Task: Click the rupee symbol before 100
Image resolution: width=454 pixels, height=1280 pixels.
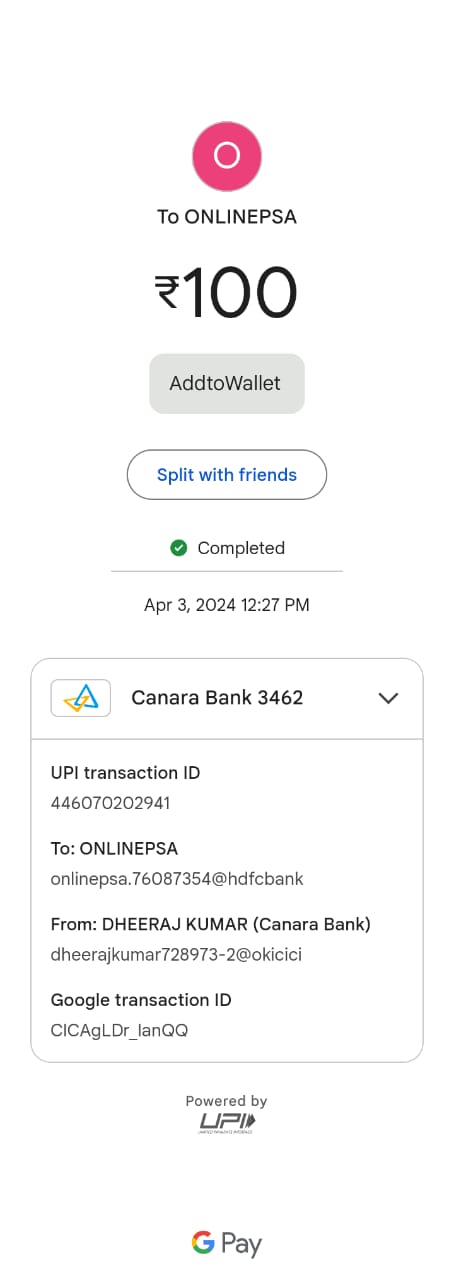Action: tap(167, 292)
